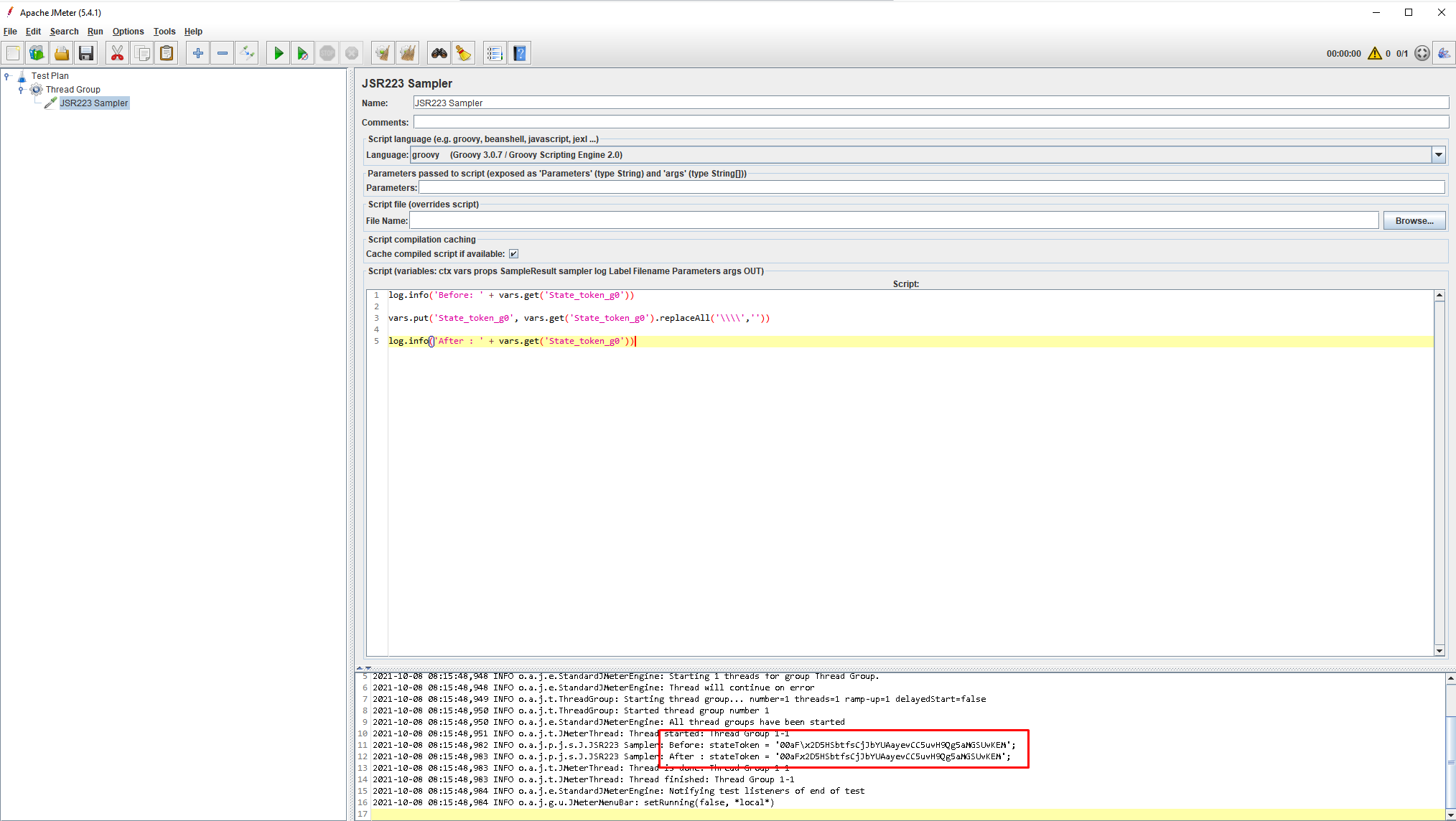Select Thread Group in the tree
The image size is (1456, 821).
73,90
